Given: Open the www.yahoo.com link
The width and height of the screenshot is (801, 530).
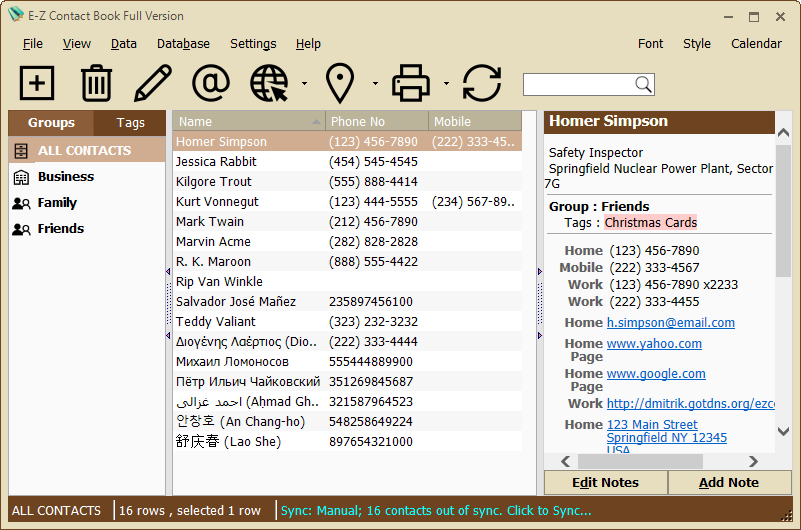Looking at the screenshot, I should tap(654, 344).
